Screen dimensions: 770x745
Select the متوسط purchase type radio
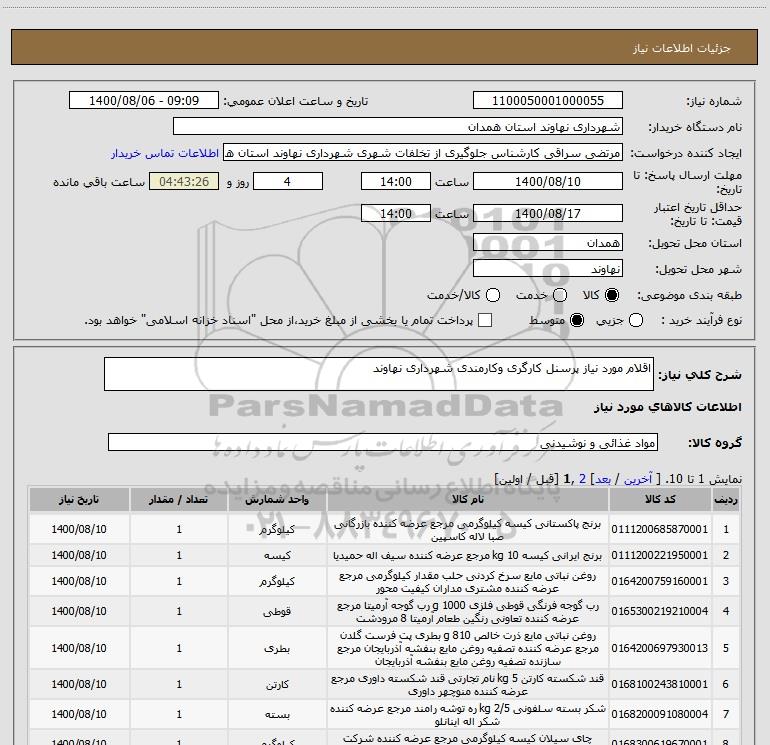[577, 320]
